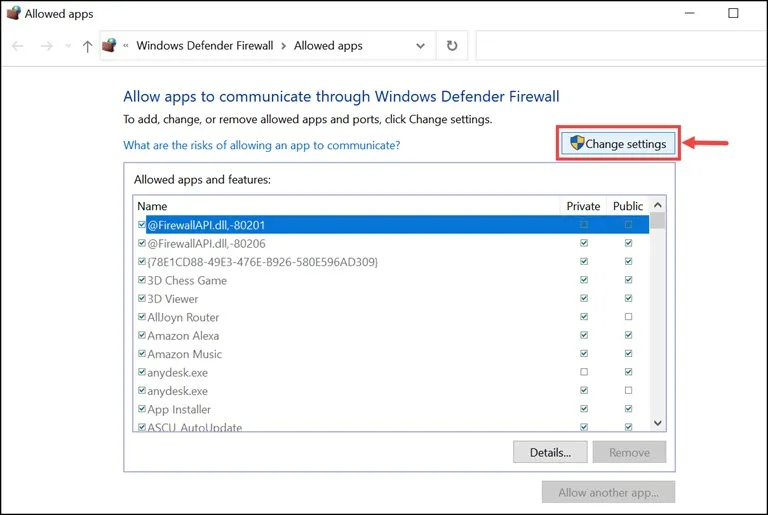Go up one level with Up arrow
The height and width of the screenshot is (515, 768).
tap(87, 46)
